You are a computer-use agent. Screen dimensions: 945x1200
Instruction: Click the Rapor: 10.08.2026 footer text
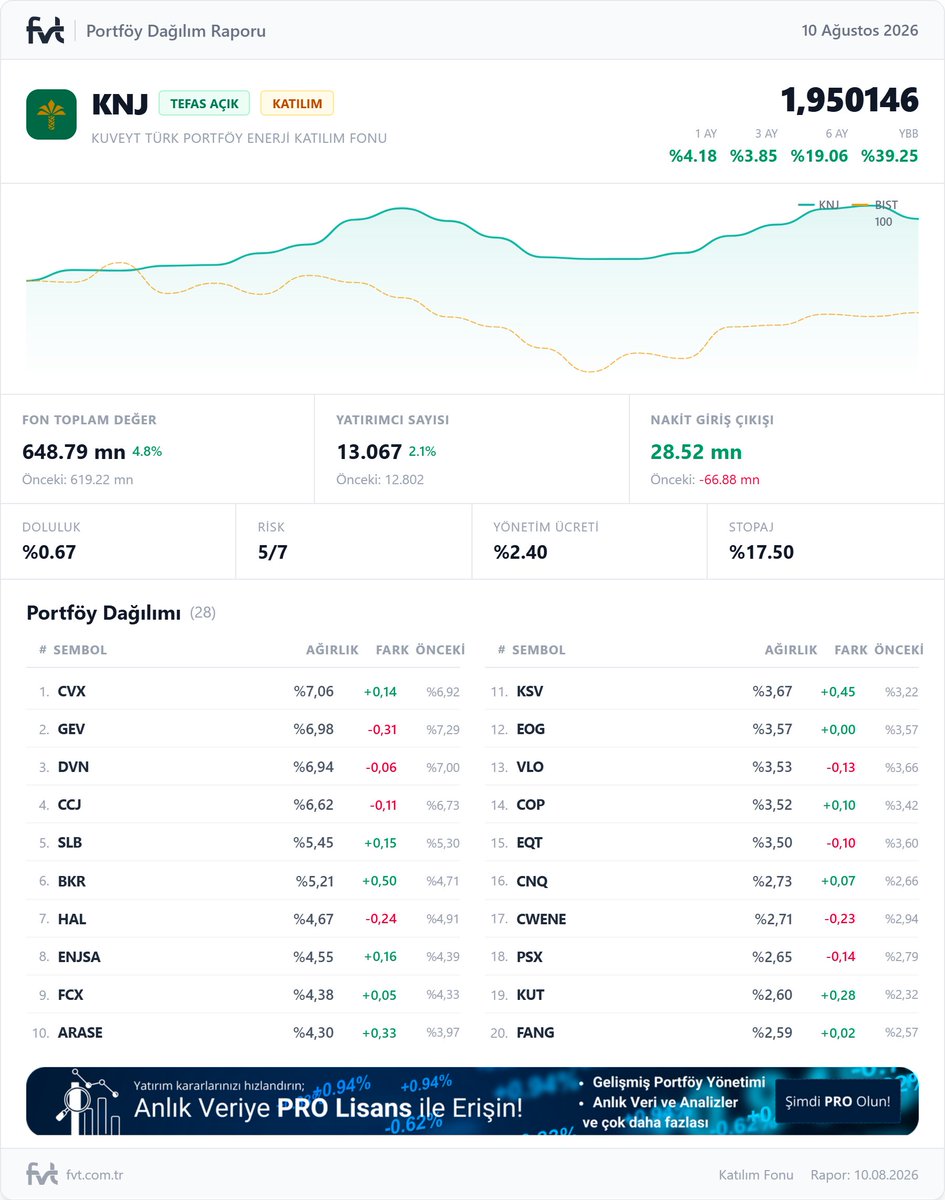[x=864, y=1175]
